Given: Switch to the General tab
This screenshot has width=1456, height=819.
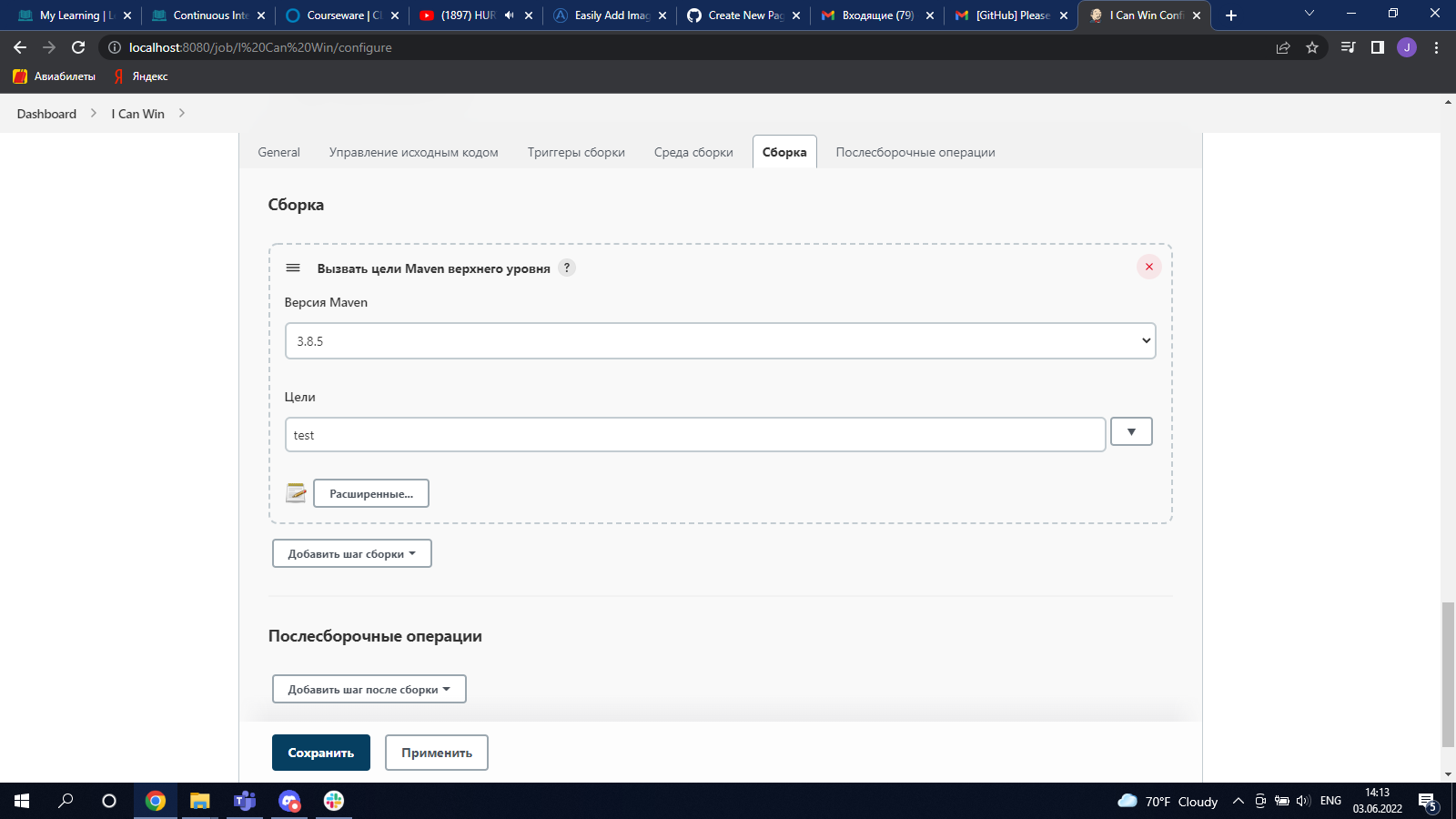Looking at the screenshot, I should [278, 152].
